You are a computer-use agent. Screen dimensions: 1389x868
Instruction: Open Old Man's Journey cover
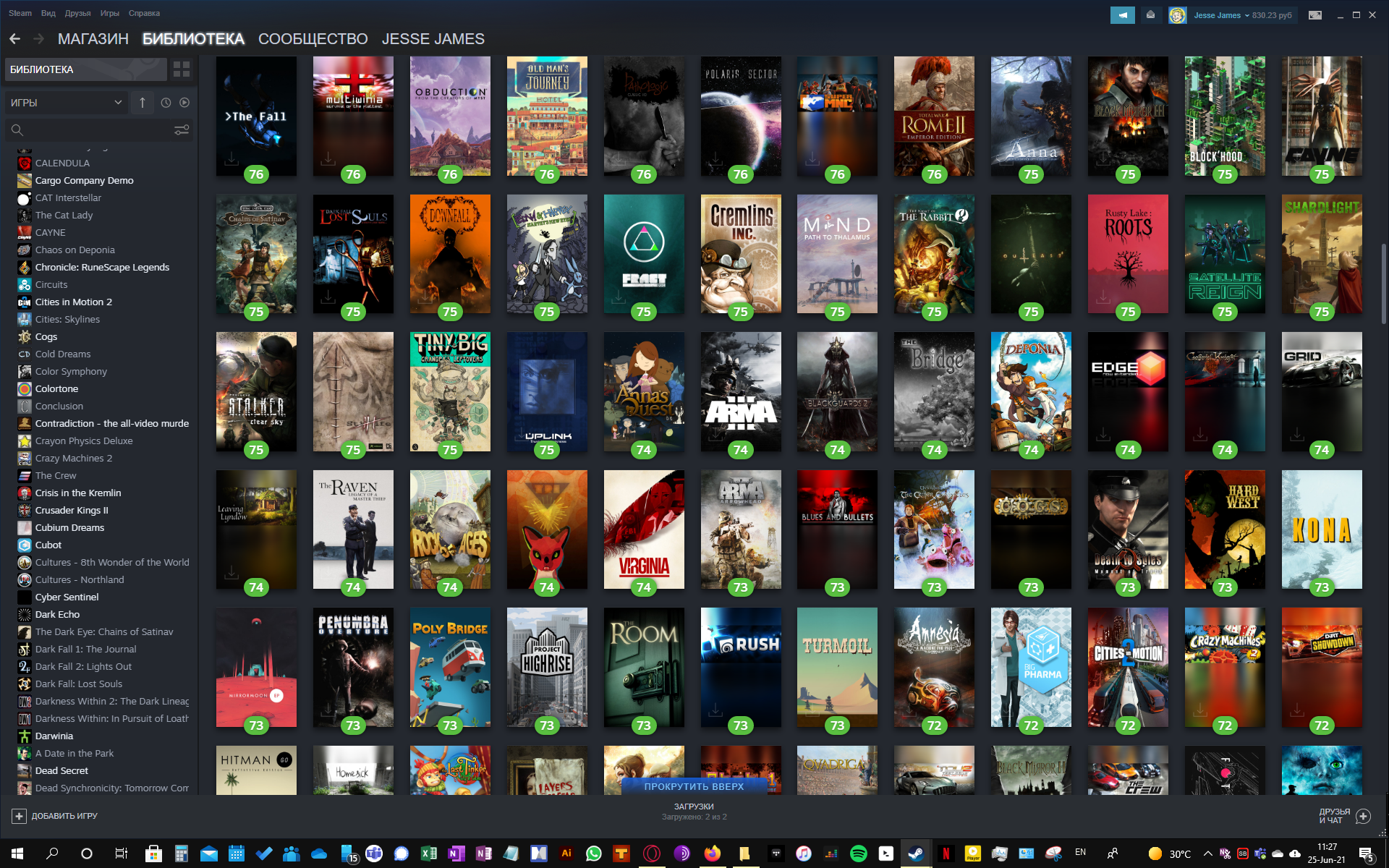click(547, 116)
